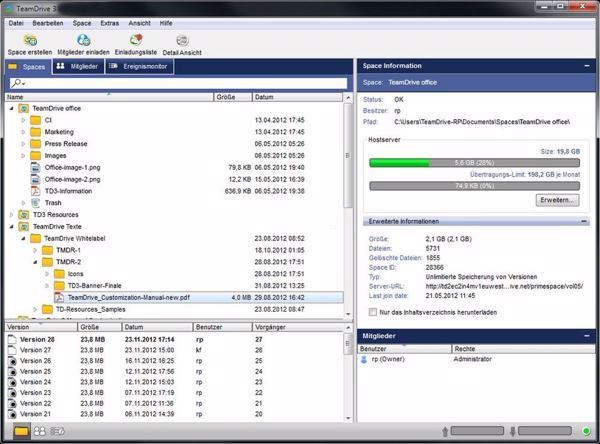Click the version list scroll down arrow
The width and height of the screenshot is (600, 444).
[348, 418]
